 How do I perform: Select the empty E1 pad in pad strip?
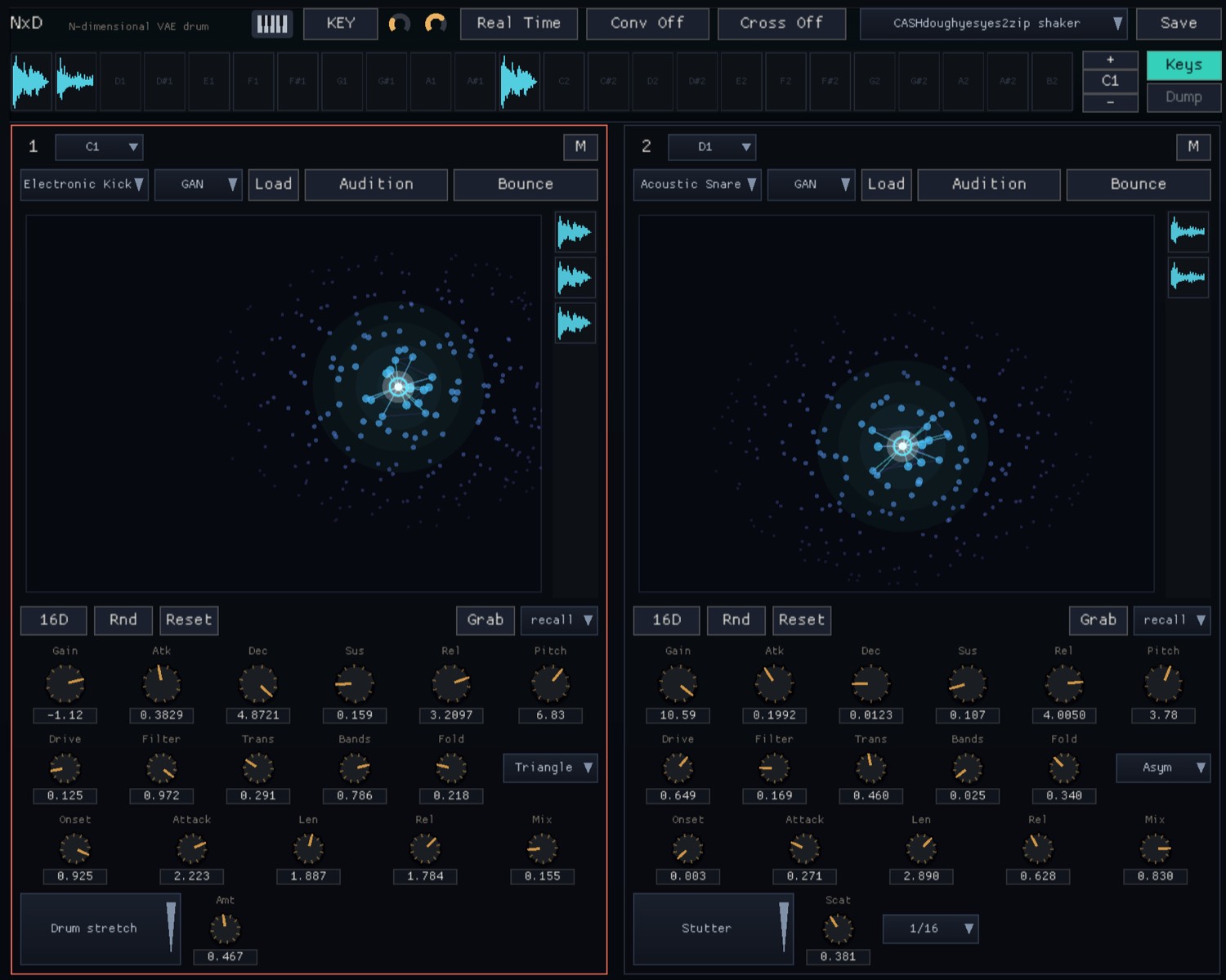pos(208,81)
